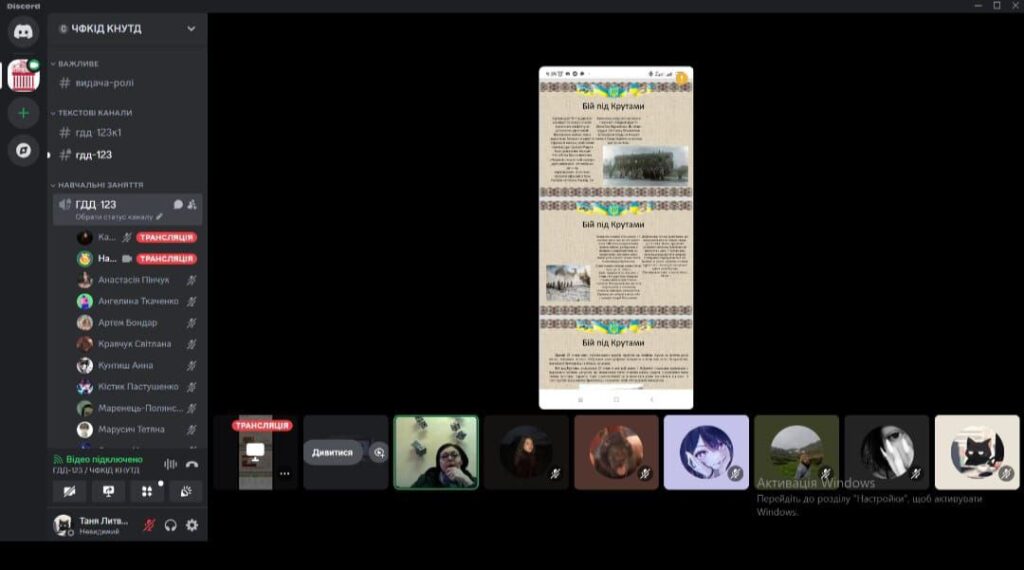The height and width of the screenshot is (570, 1024).
Task: Toggle the camera on or off
Action: (x=69, y=491)
